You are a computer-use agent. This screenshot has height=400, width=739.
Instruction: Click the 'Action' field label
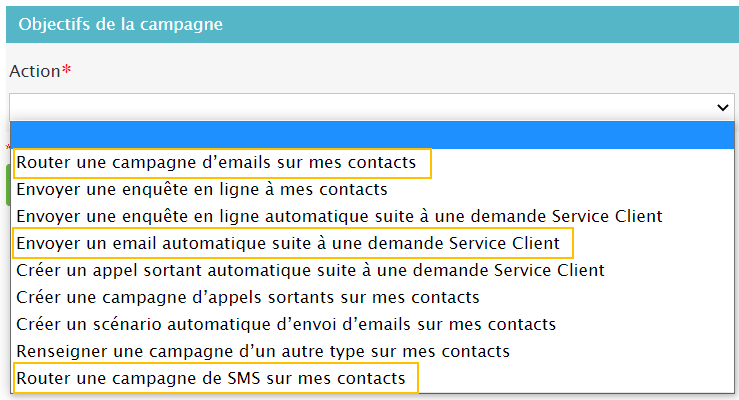(x=34, y=72)
